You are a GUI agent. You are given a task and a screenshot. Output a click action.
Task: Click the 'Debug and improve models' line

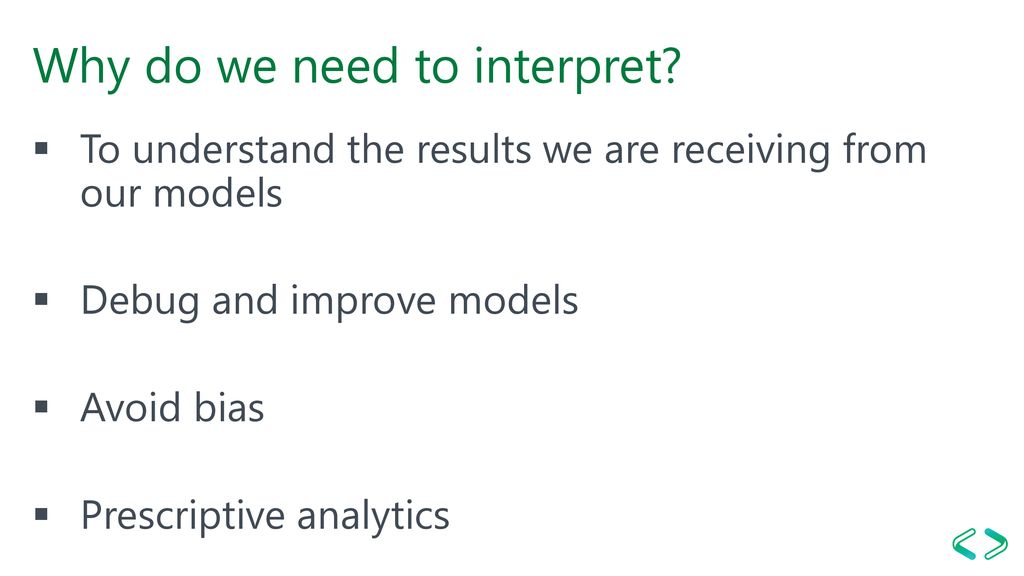pyautogui.click(x=330, y=302)
